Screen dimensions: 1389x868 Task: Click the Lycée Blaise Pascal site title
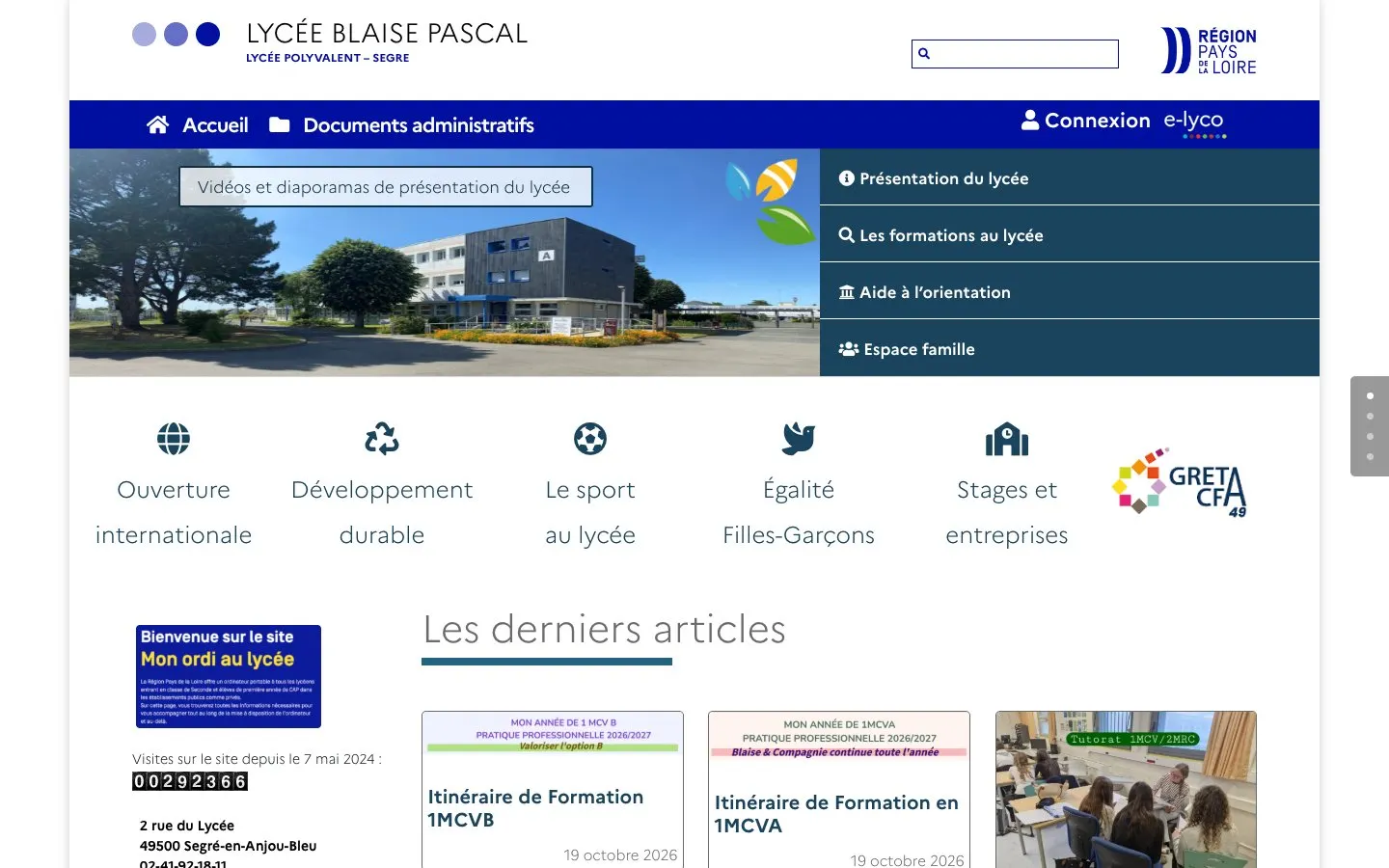(x=387, y=34)
